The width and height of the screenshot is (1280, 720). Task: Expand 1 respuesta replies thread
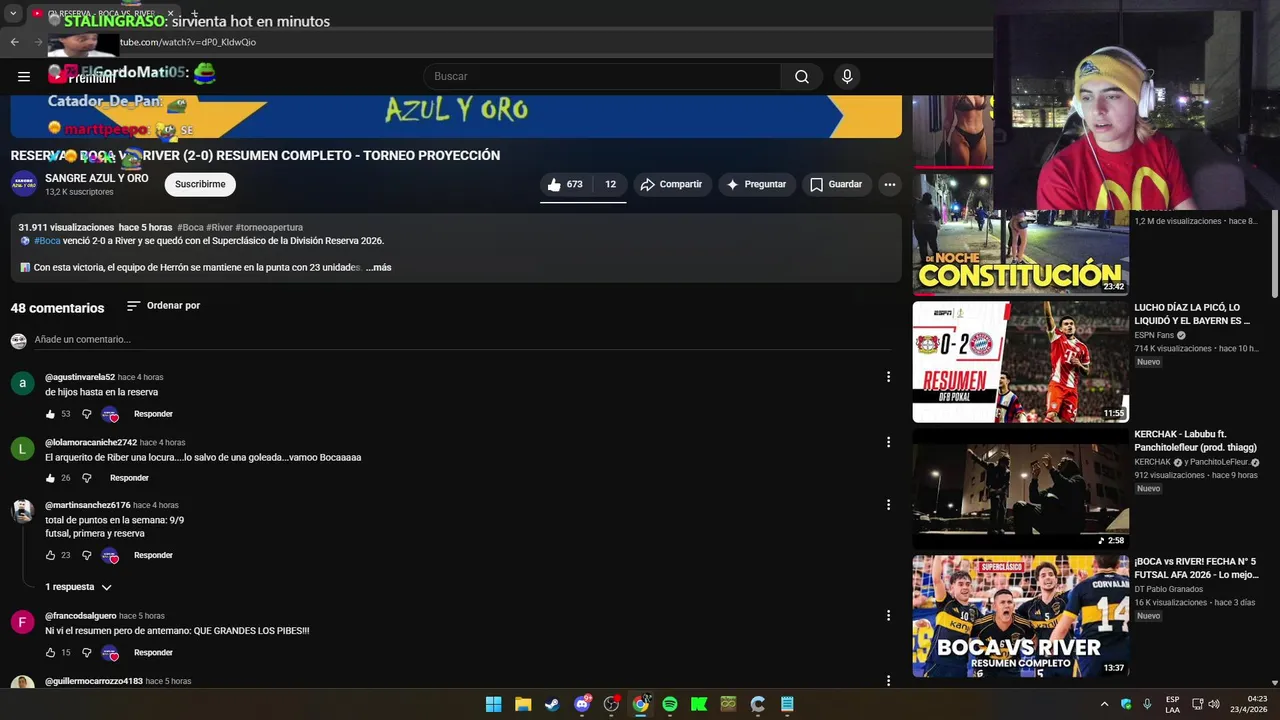(x=78, y=587)
